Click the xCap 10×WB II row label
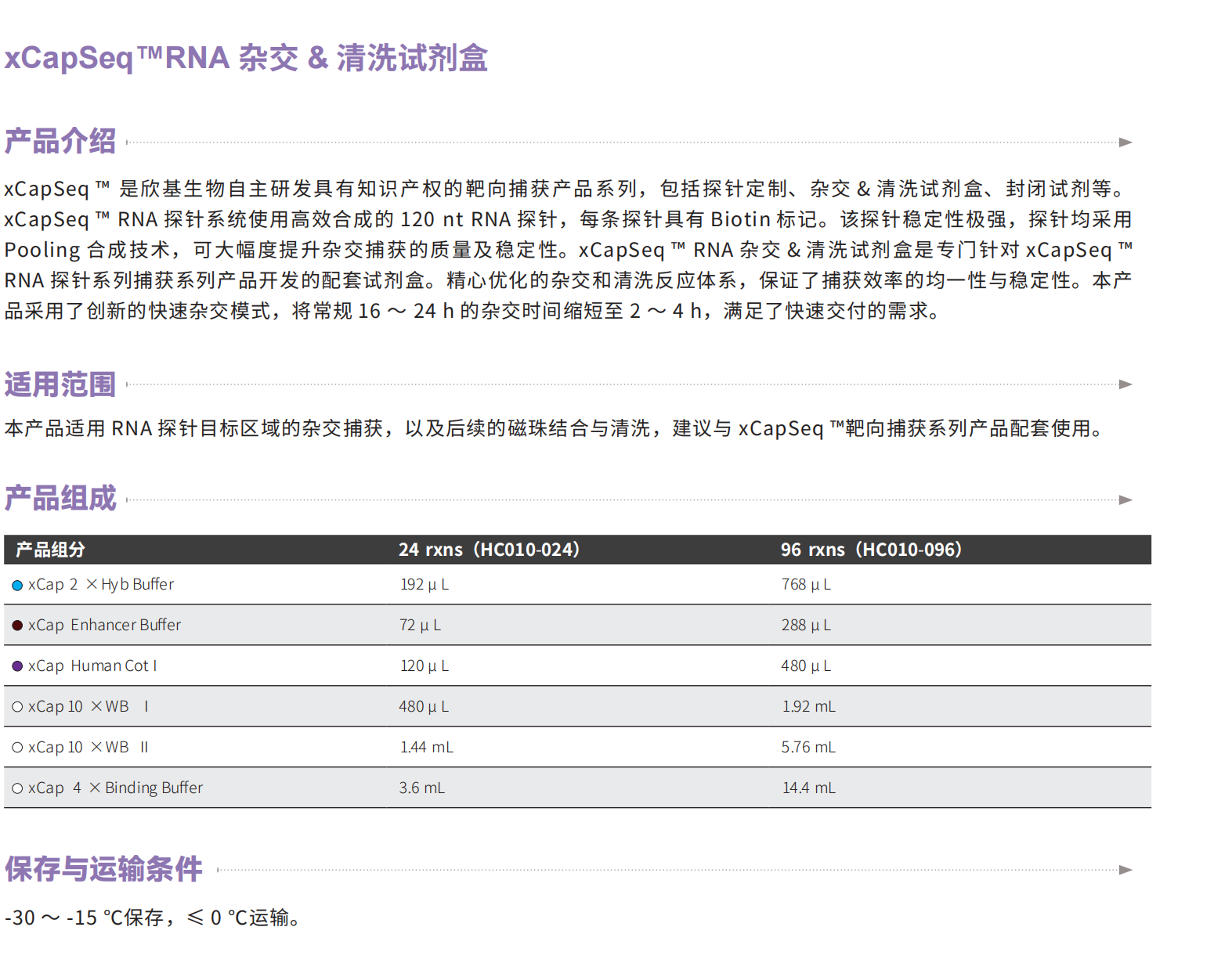The height and width of the screenshot is (963, 1232). [x=89, y=748]
